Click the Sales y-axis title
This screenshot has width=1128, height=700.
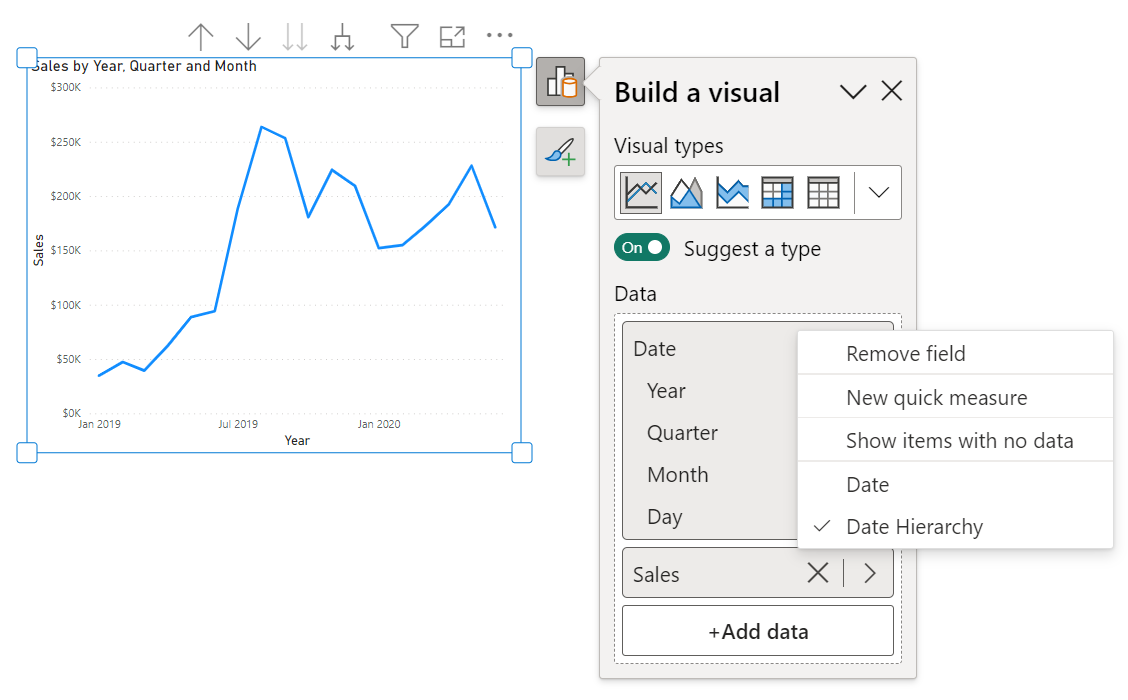(x=39, y=250)
